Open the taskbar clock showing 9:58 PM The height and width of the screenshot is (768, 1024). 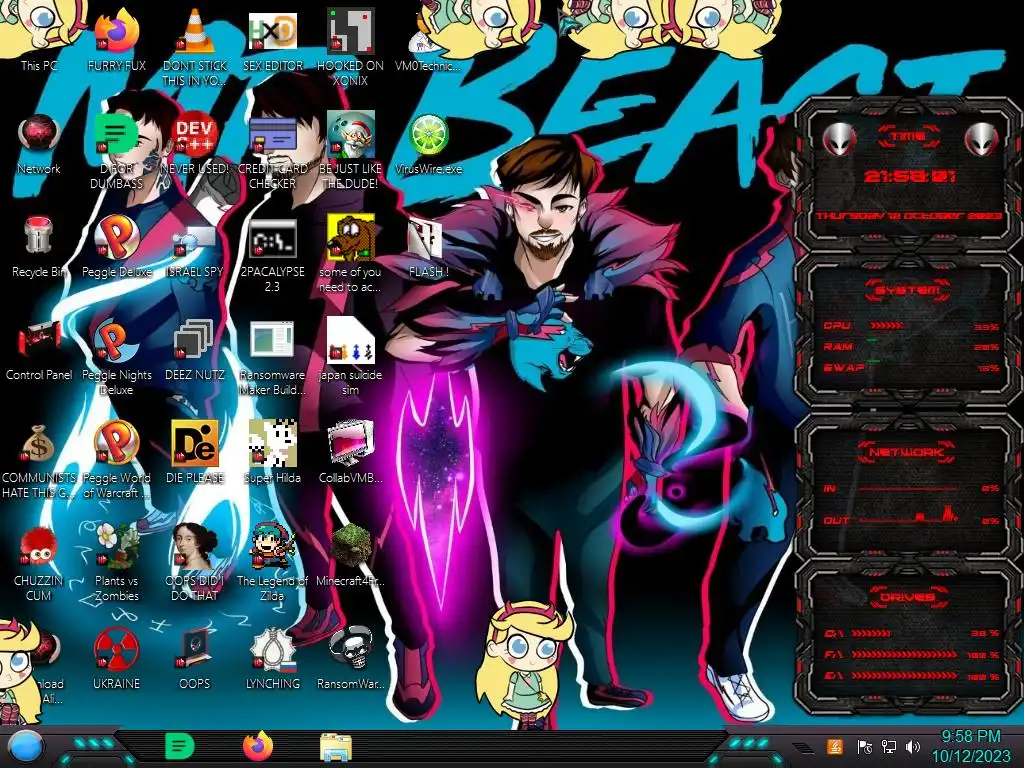970,746
